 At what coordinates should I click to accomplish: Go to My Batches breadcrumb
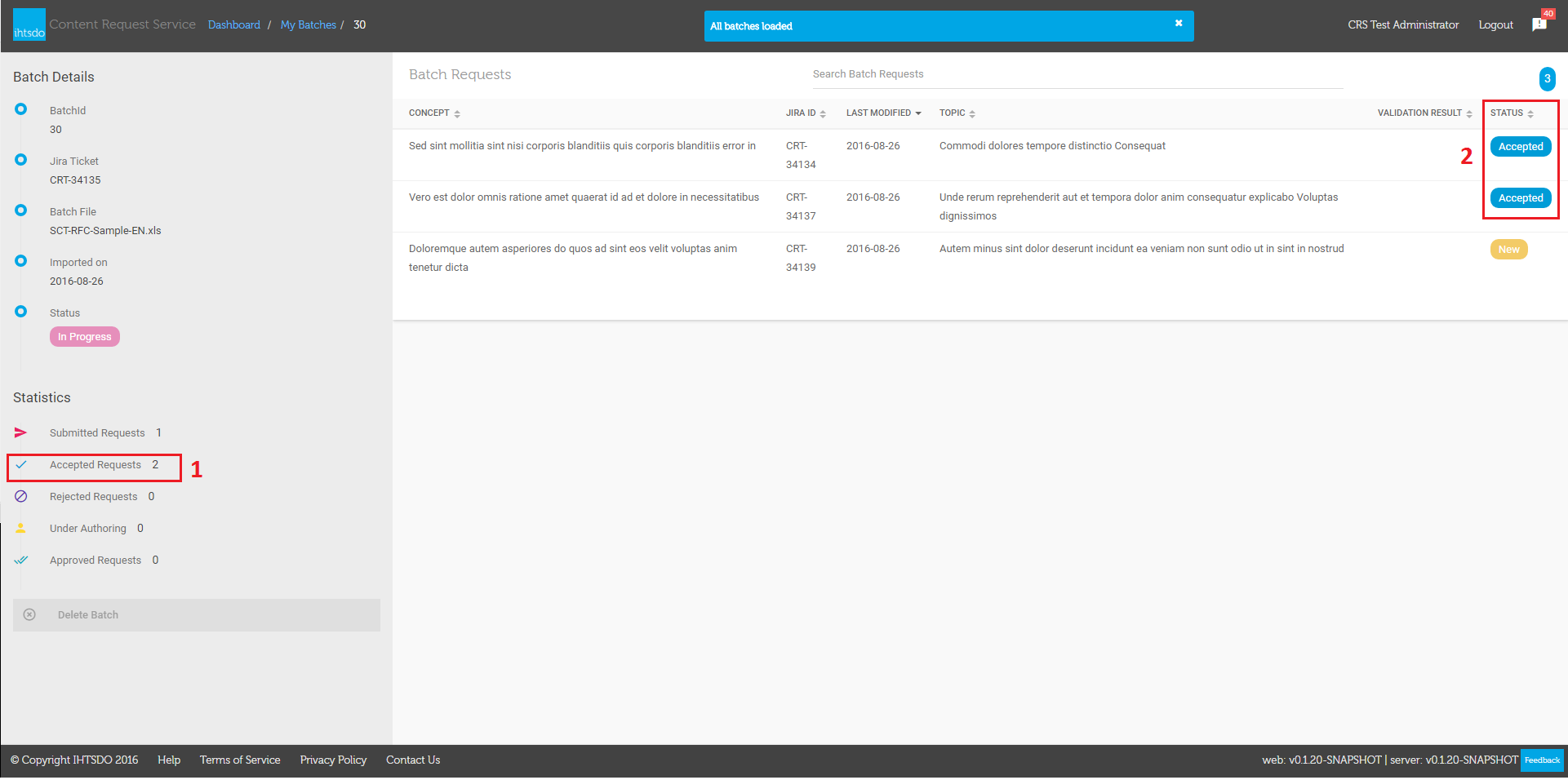coord(308,25)
